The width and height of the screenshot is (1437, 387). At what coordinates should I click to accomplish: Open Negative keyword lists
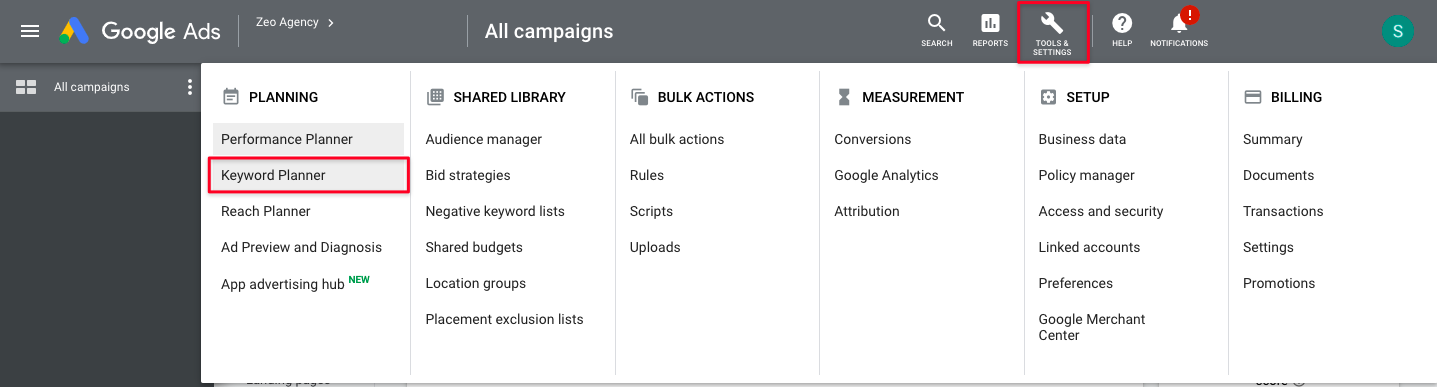[x=495, y=211]
